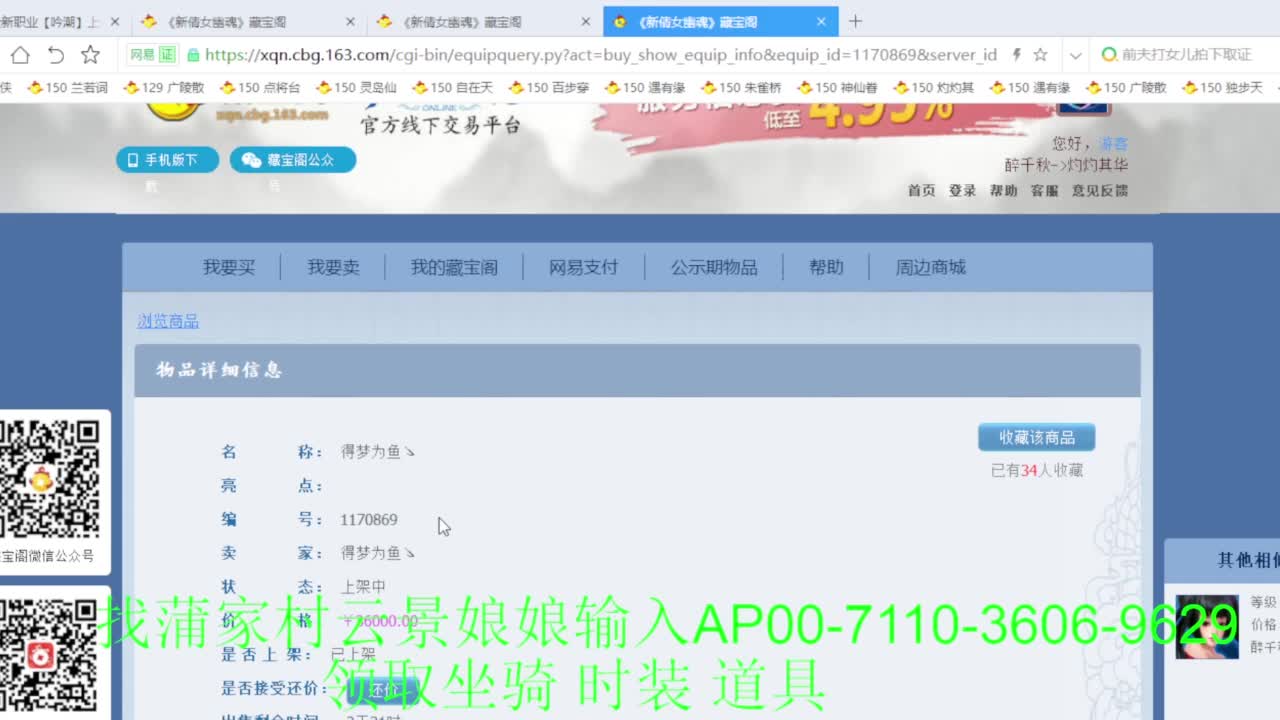Image resolution: width=1280 pixels, height=720 pixels.
Task: Click the undo/back arrow icon
Action: (x=56, y=55)
